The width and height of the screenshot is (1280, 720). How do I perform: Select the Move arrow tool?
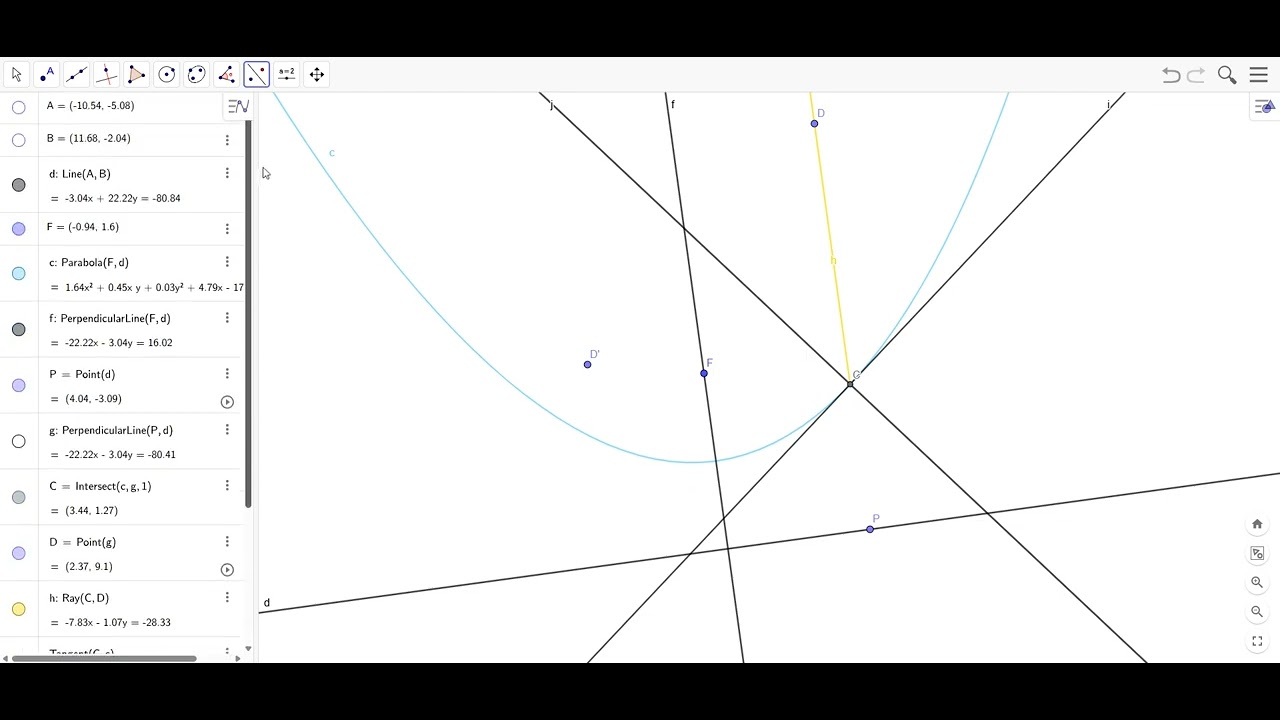click(16, 74)
